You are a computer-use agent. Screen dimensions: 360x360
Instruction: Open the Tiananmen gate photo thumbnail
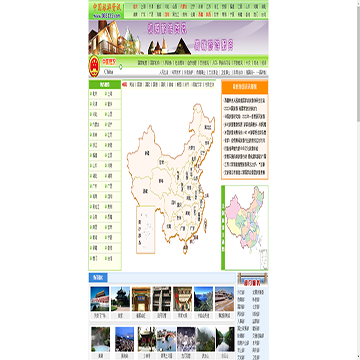100,299
